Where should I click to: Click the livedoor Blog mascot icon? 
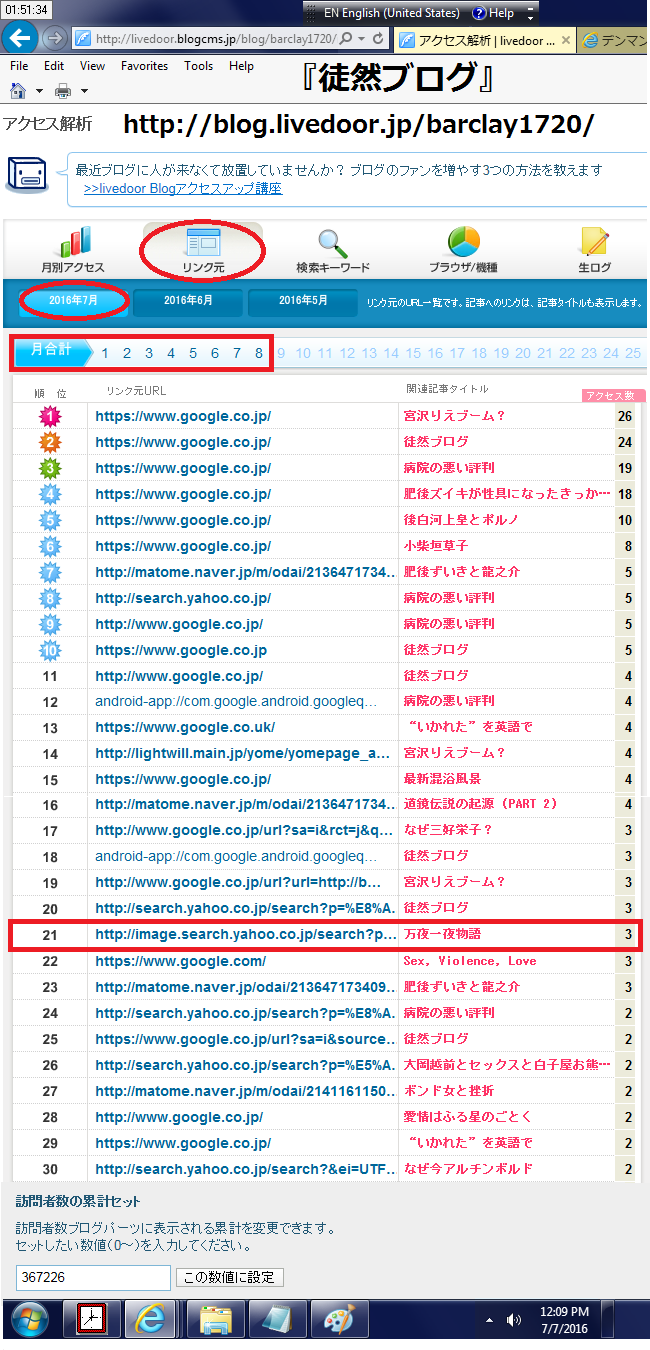click(28, 174)
